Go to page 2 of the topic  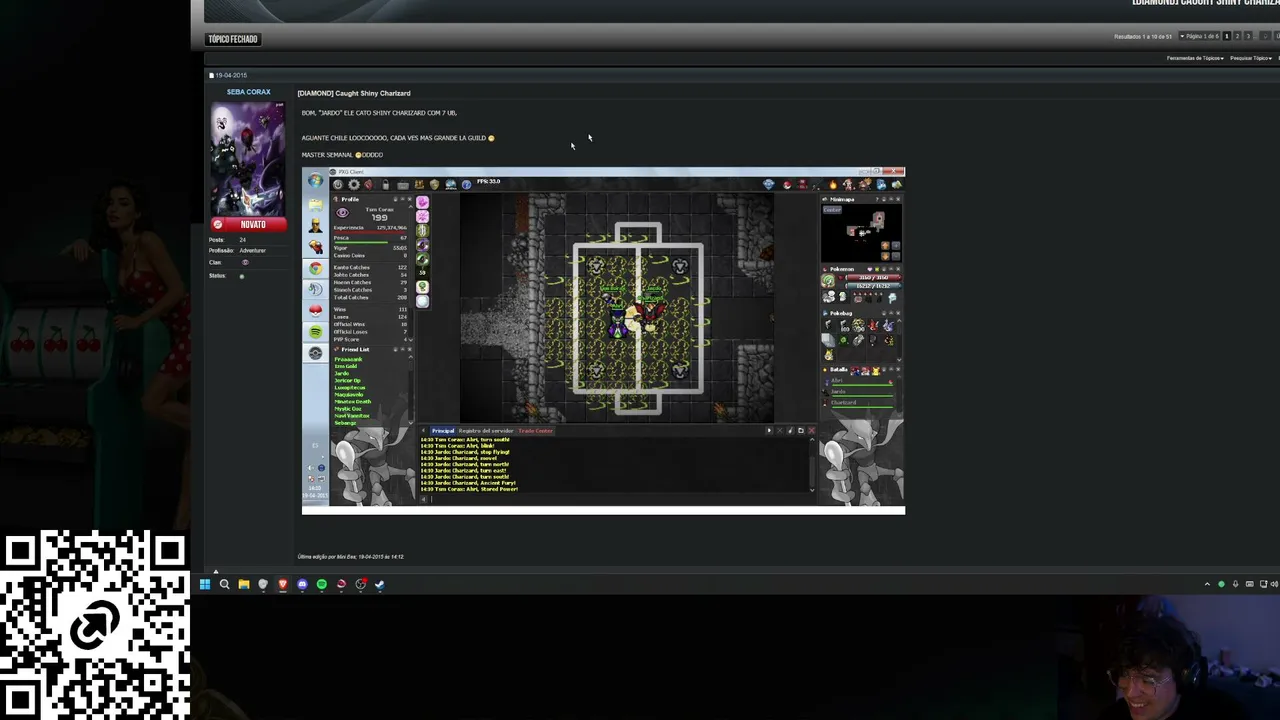1237,36
